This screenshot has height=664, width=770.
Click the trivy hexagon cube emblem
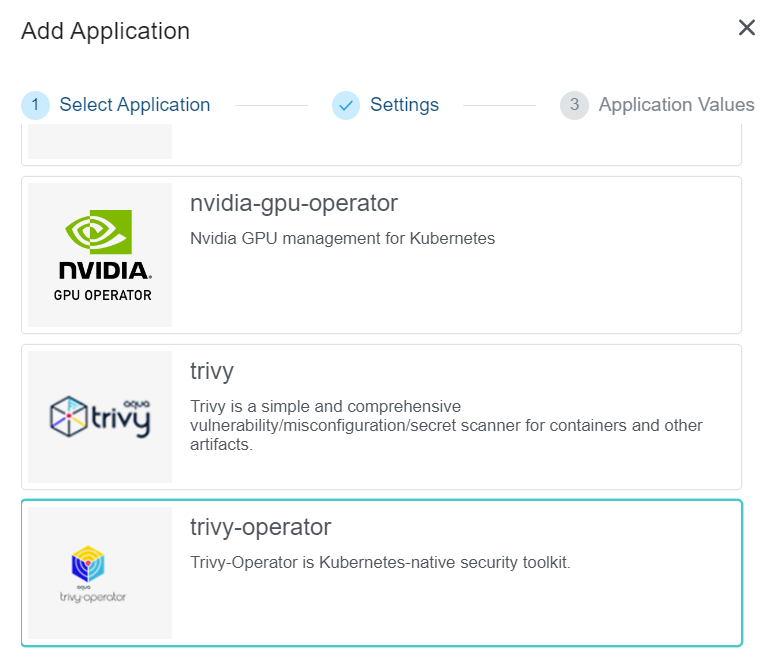point(71,418)
